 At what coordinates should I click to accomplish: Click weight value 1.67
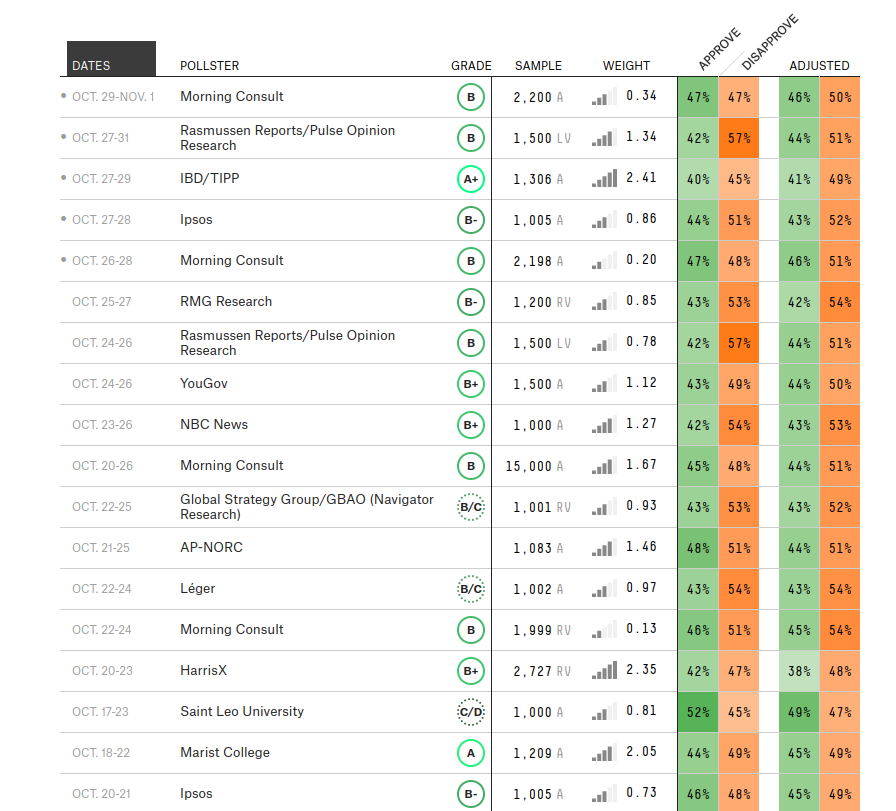coord(641,465)
